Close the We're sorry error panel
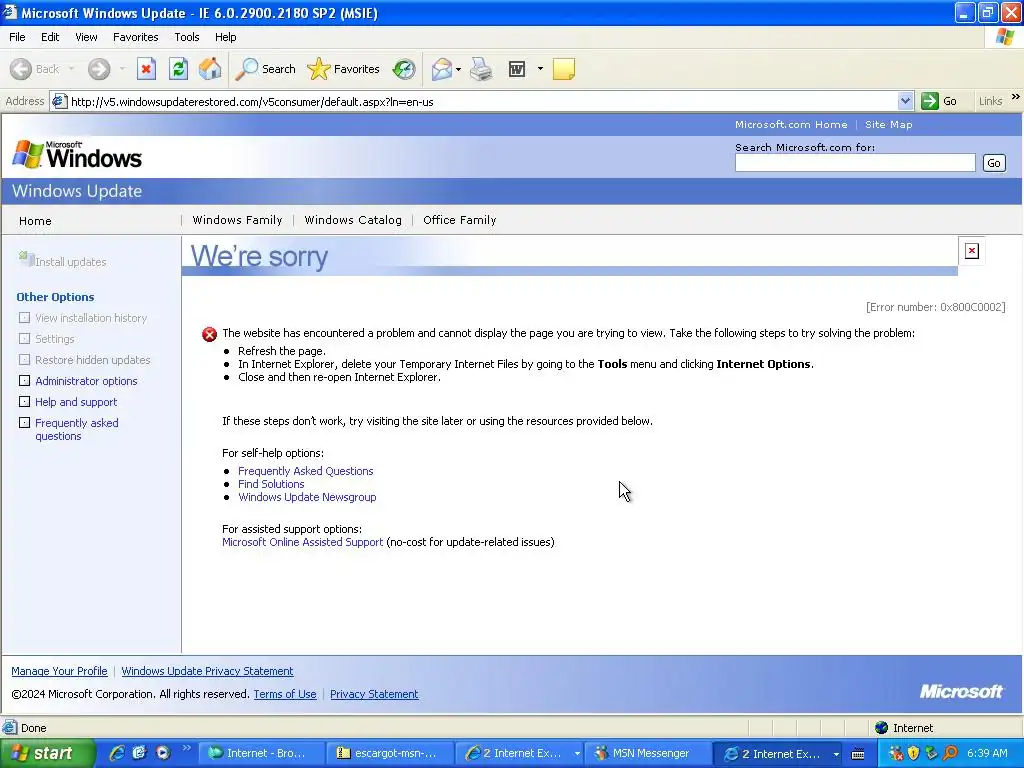 tap(972, 251)
